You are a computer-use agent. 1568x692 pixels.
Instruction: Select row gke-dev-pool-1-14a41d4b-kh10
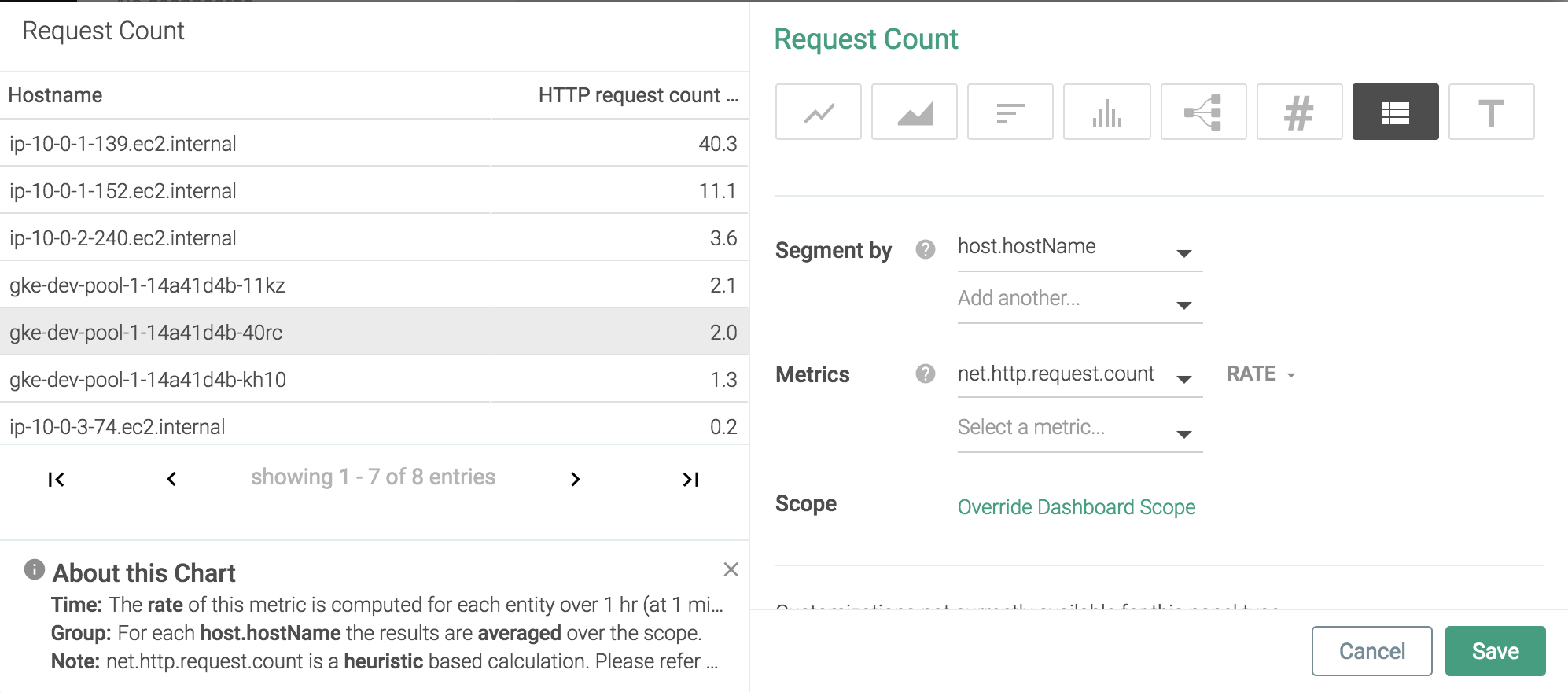click(x=374, y=379)
